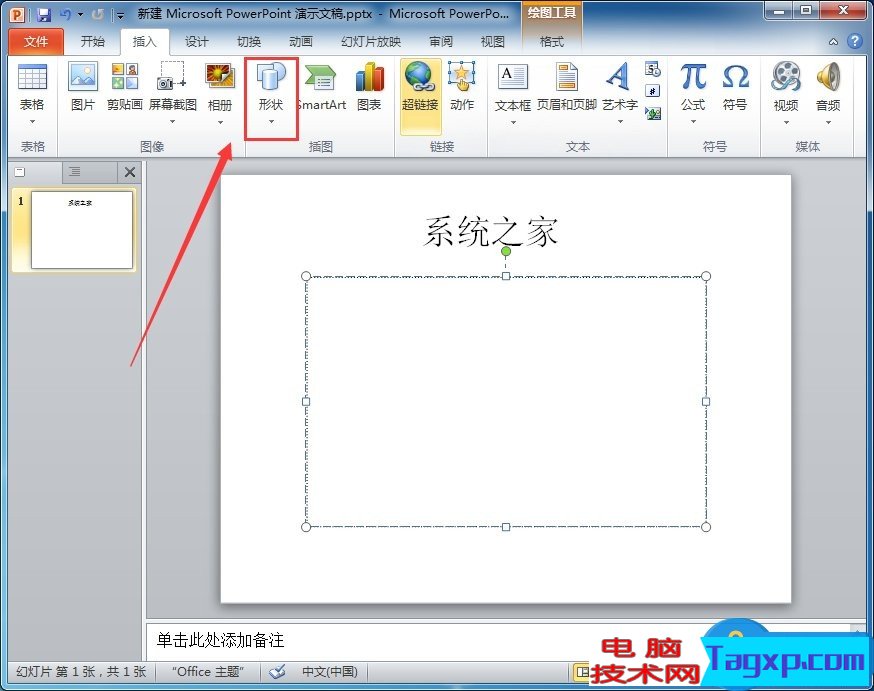Expand the 形状 shapes dropdown arrow
Image resolution: width=874 pixels, height=691 pixels.
pos(271,121)
